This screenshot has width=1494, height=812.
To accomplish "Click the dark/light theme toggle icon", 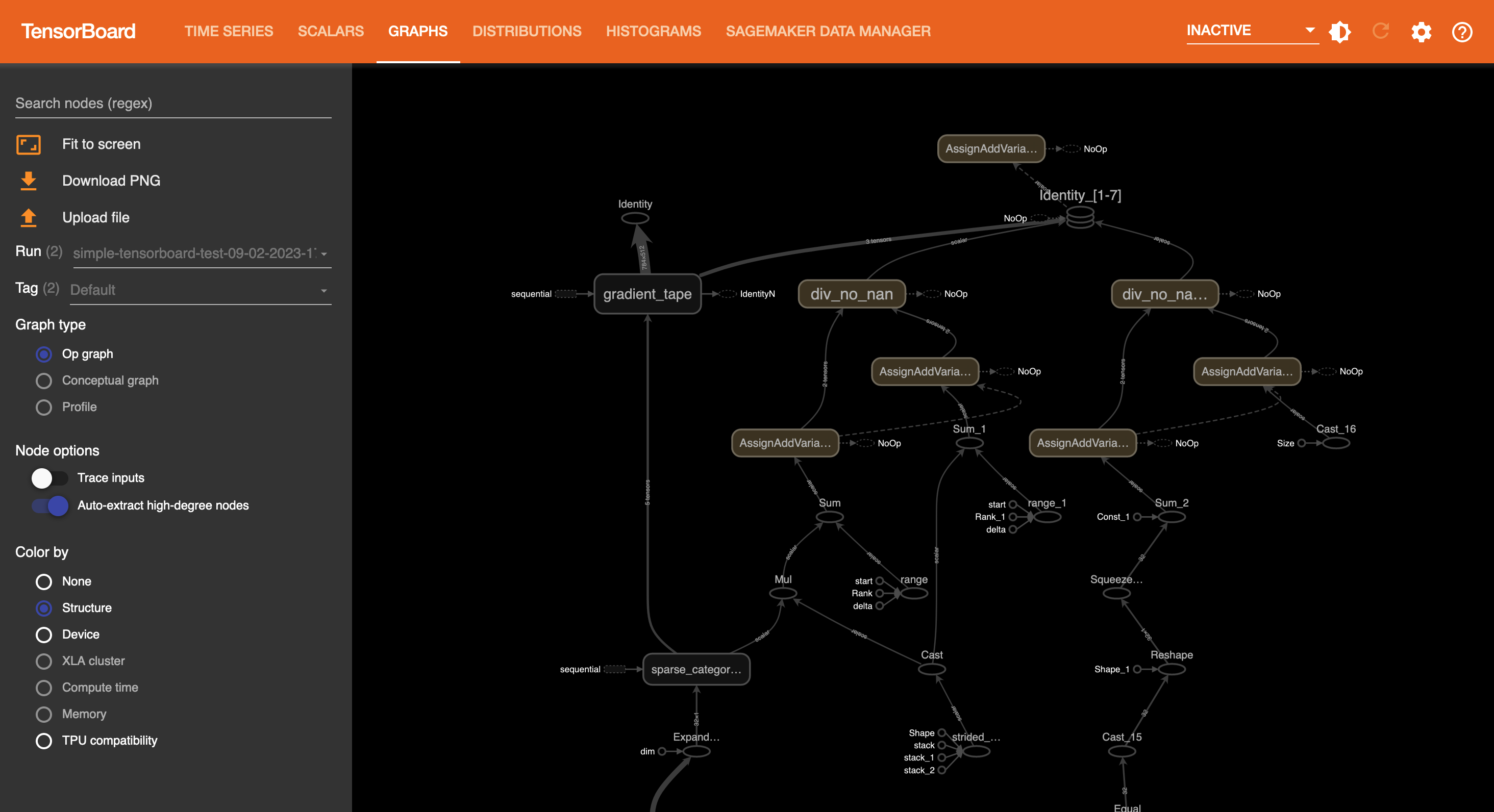I will click(1340, 30).
